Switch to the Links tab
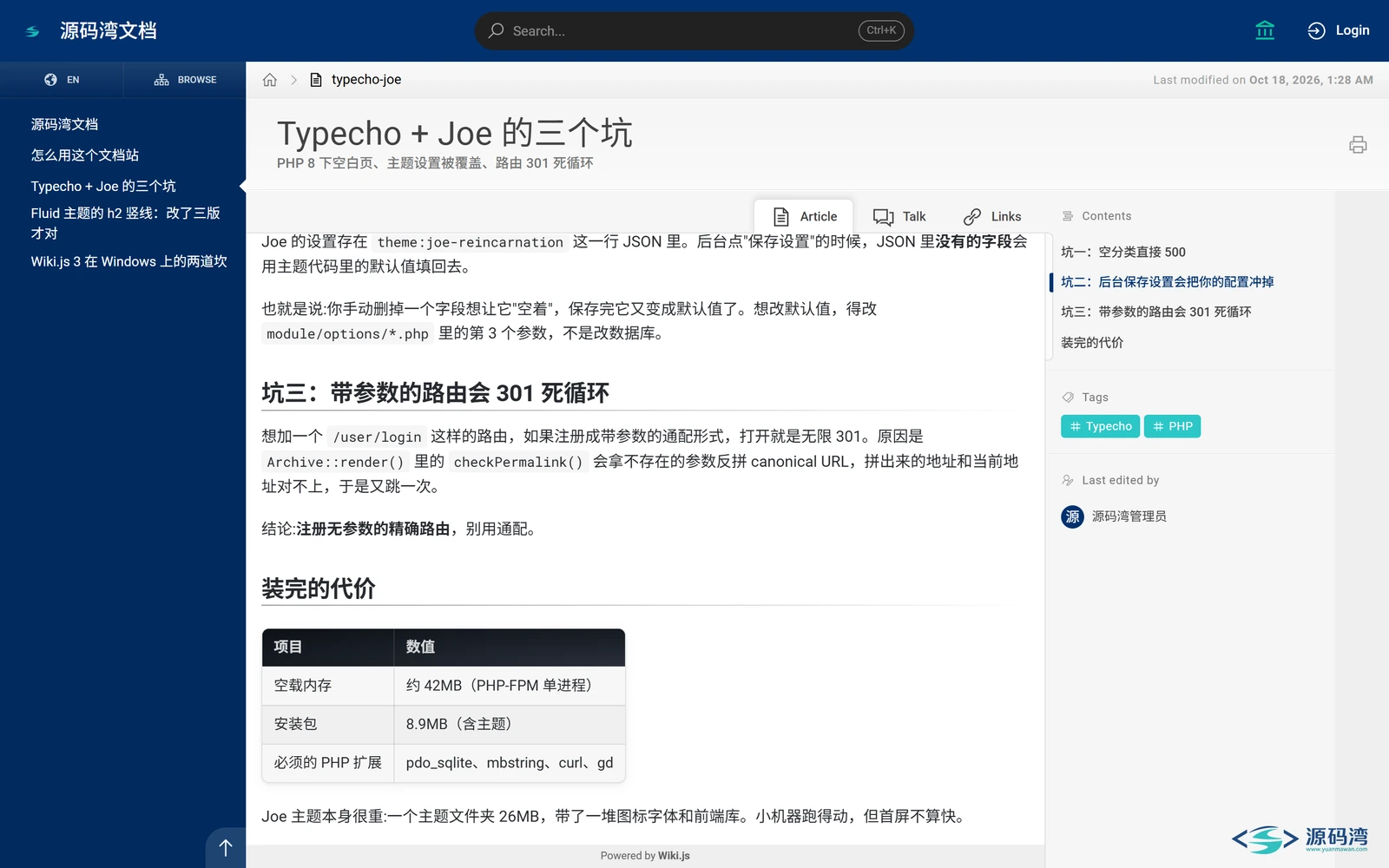The height and width of the screenshot is (868, 1389). (992, 216)
